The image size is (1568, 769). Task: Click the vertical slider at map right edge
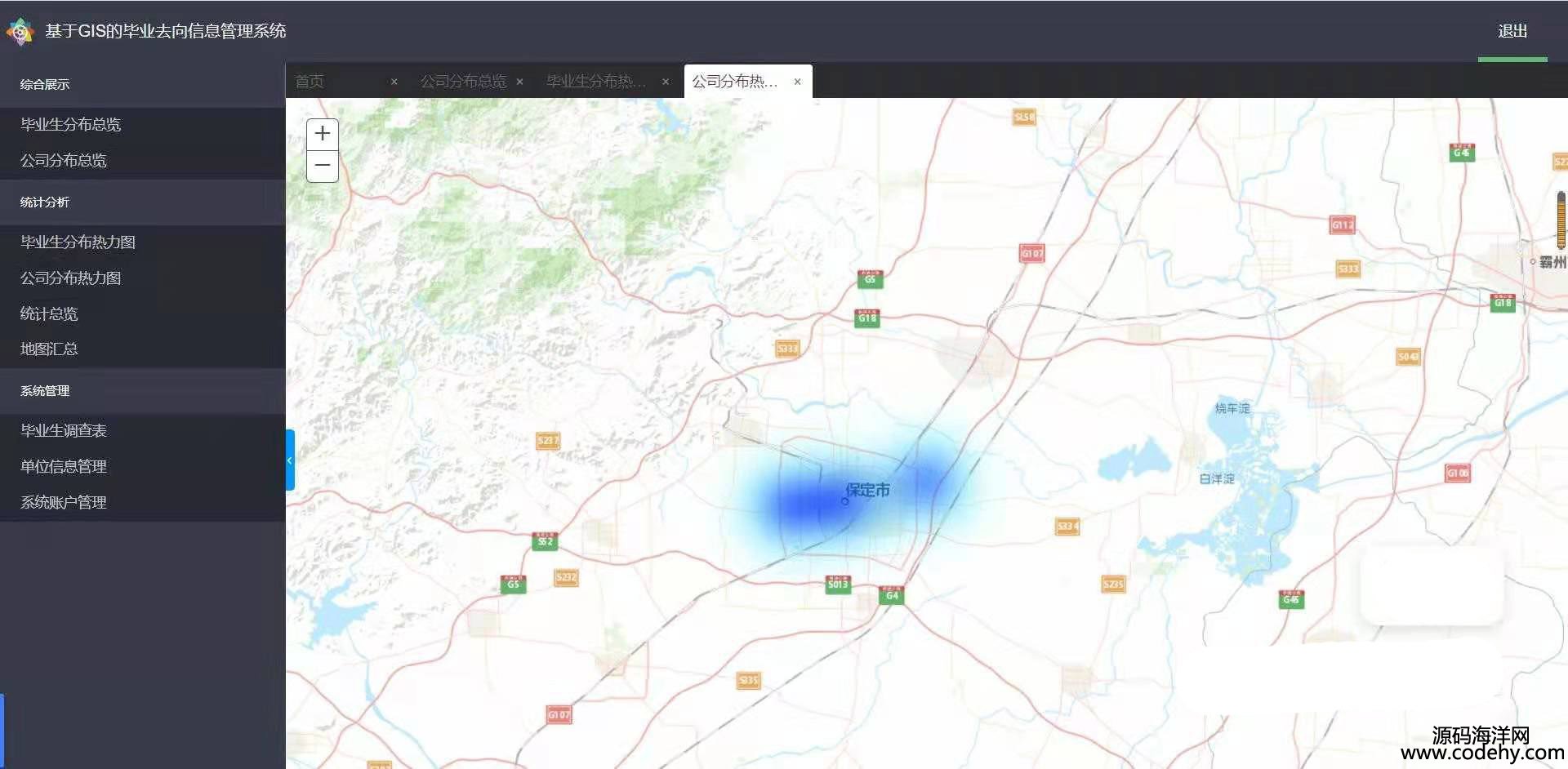[1561, 220]
